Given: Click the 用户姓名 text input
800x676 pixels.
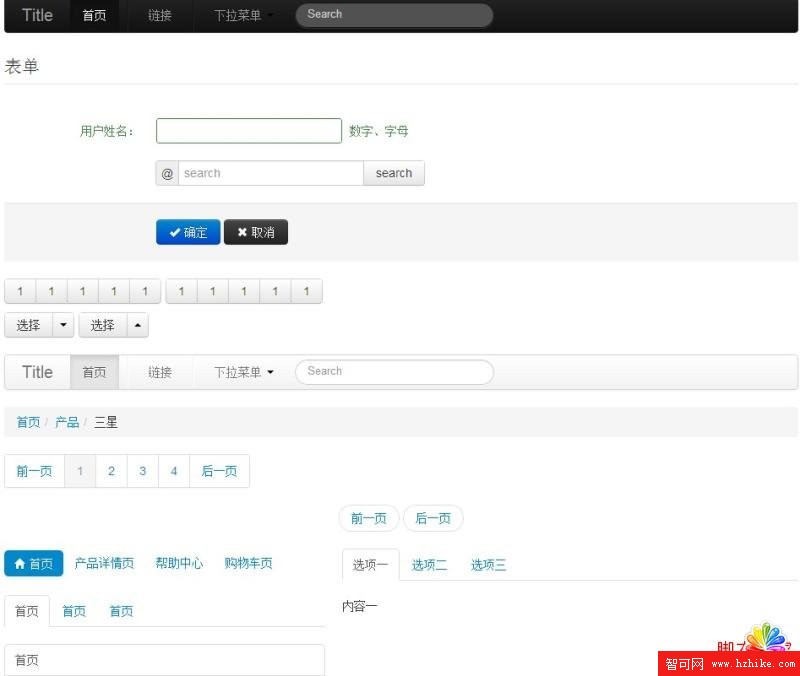Looking at the screenshot, I should click(249, 131).
